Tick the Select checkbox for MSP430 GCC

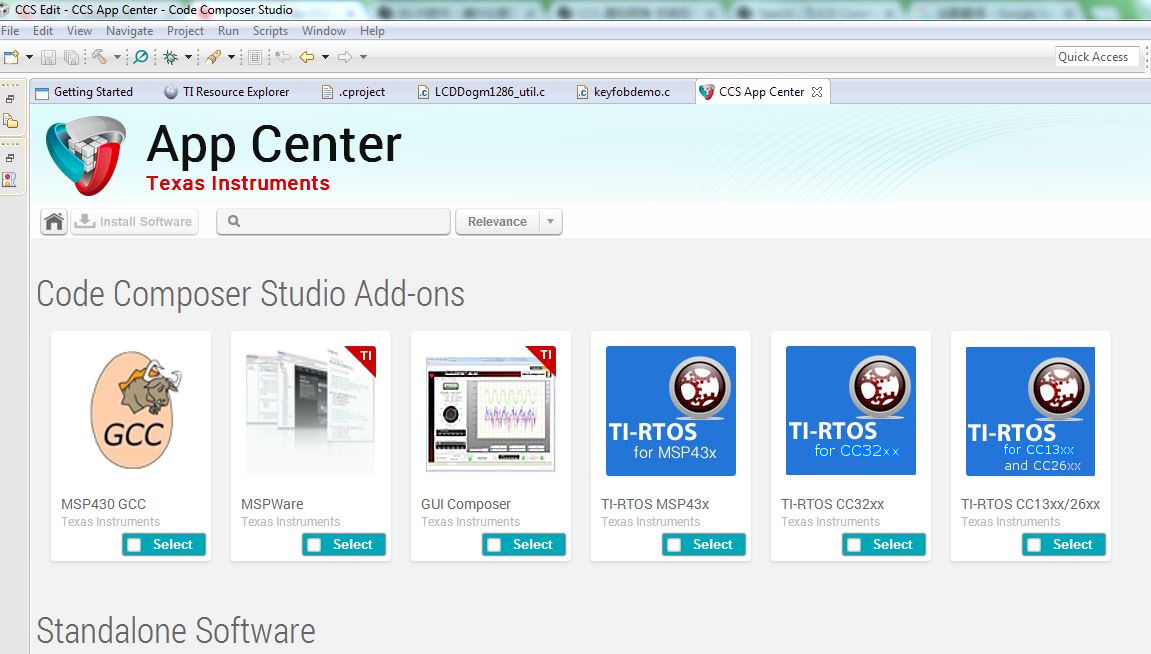tap(134, 545)
